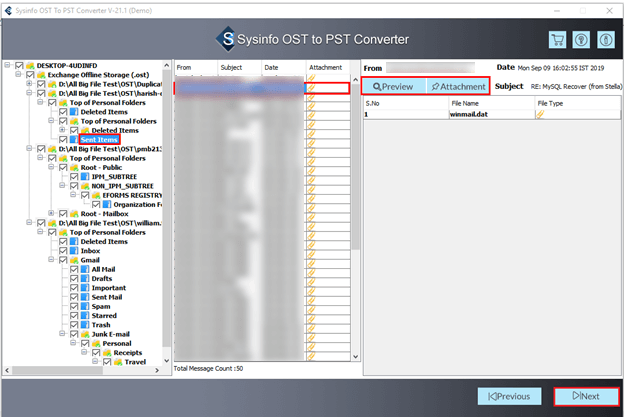Image resolution: width=624 pixels, height=420 pixels.
Task: Click the attachment clip icon for winmail.dat
Action: [x=540, y=115]
